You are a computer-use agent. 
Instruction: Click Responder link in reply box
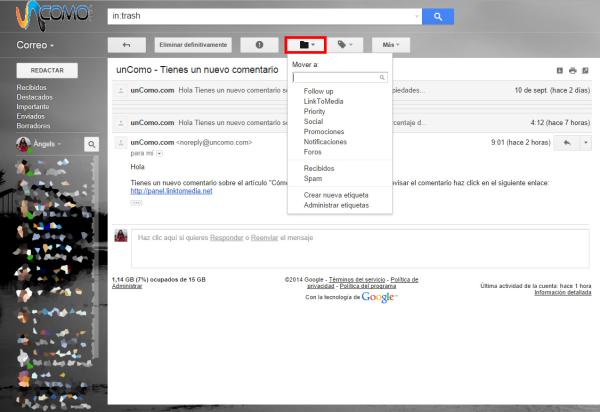point(227,238)
